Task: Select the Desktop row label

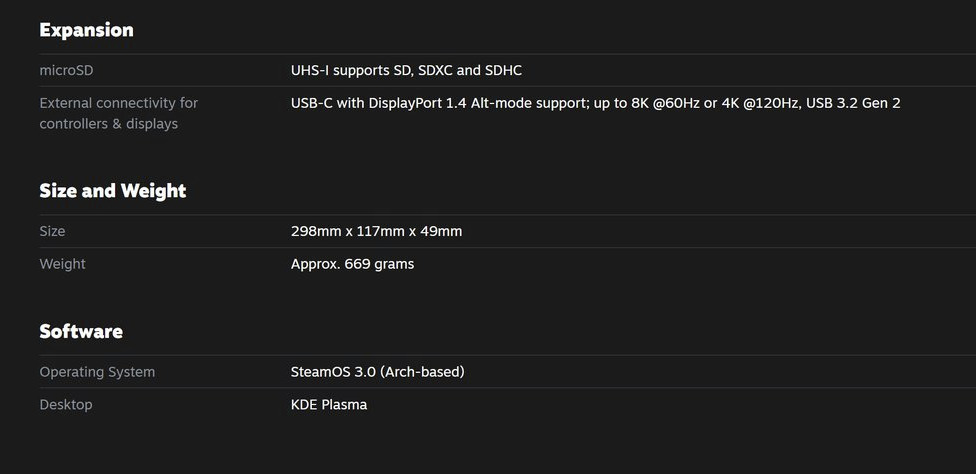Action: coord(66,405)
